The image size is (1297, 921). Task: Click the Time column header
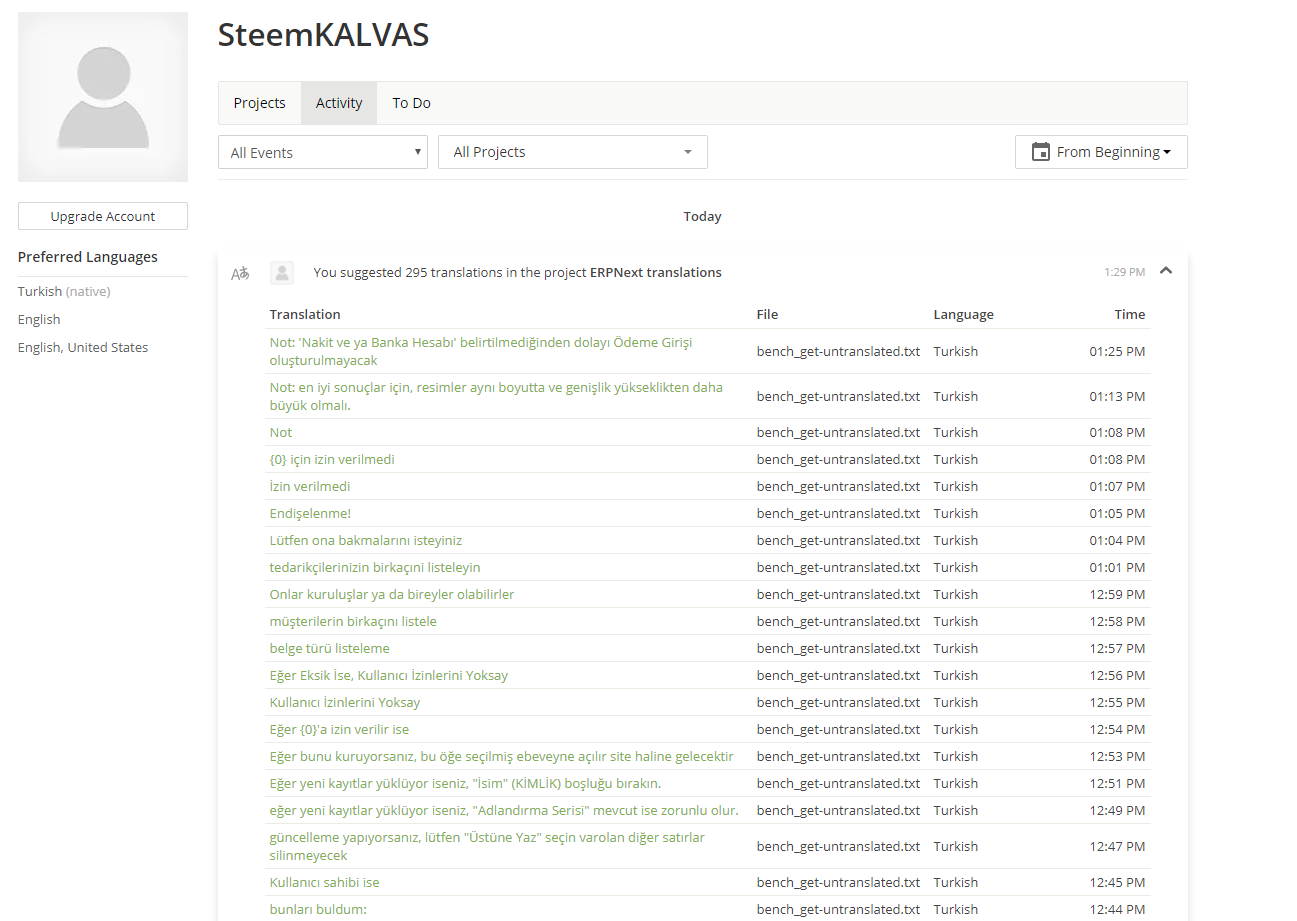[x=1130, y=314]
